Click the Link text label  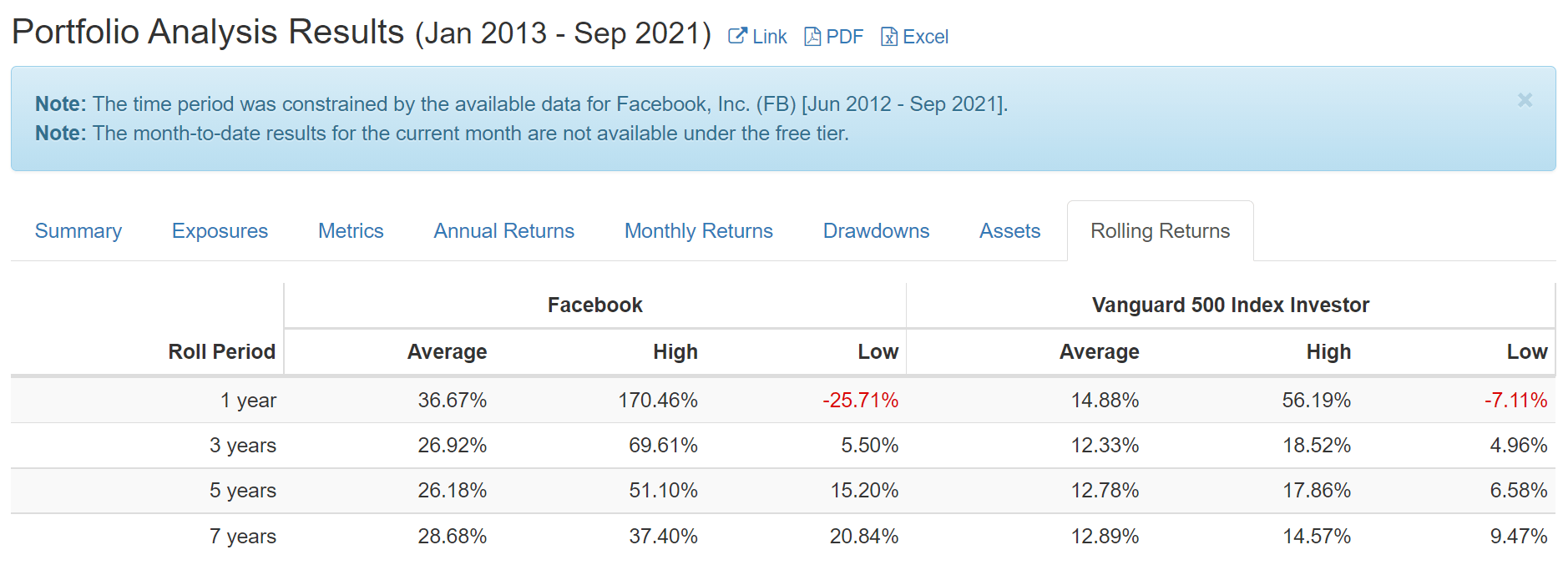(770, 37)
